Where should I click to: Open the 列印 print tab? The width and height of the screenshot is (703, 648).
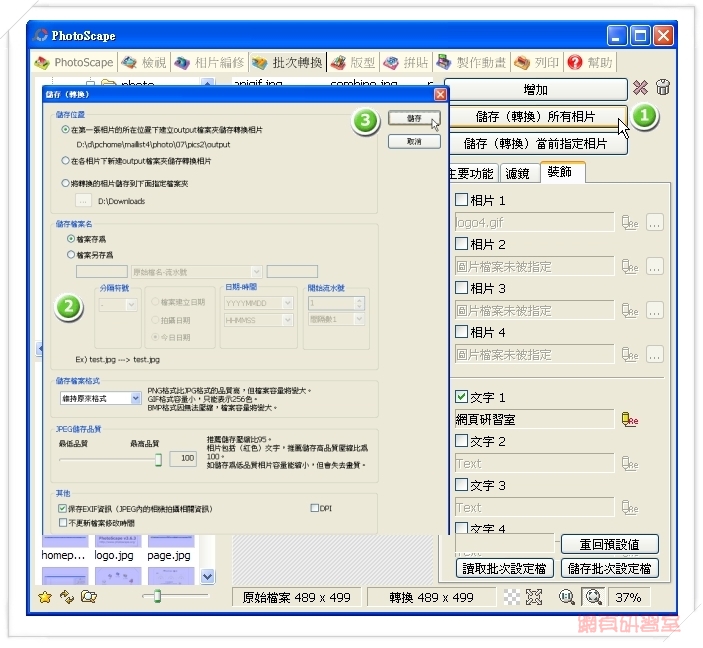pyautogui.click(x=537, y=62)
